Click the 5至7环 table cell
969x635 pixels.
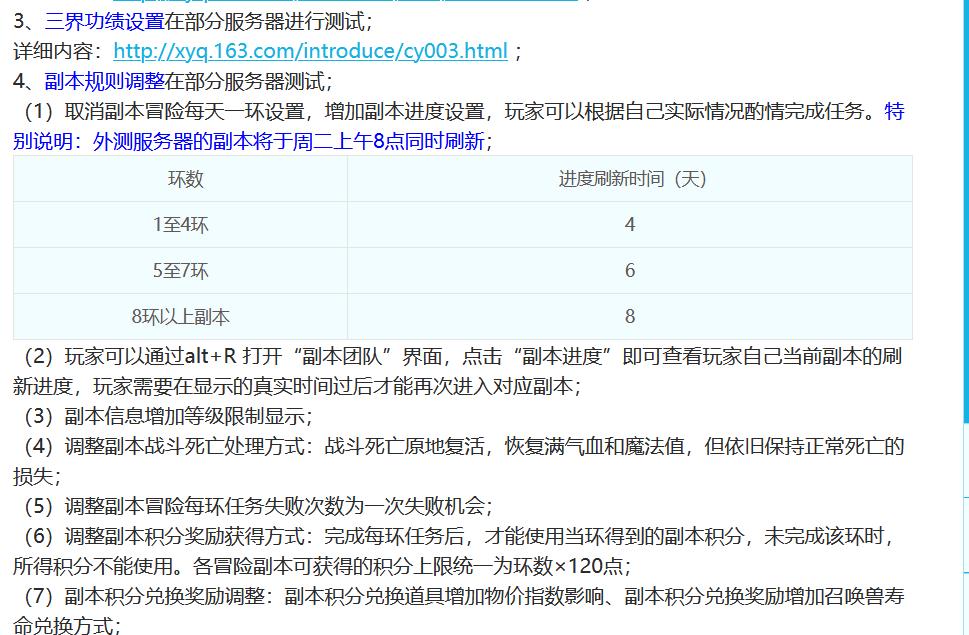click(x=178, y=270)
